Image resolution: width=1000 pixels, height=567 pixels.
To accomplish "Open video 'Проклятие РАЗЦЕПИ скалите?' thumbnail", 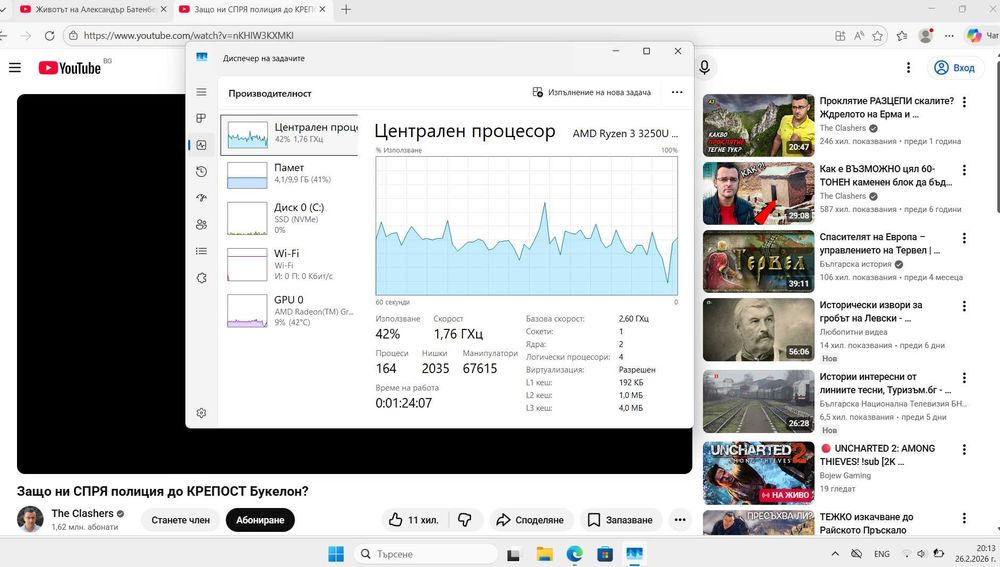I will point(758,126).
